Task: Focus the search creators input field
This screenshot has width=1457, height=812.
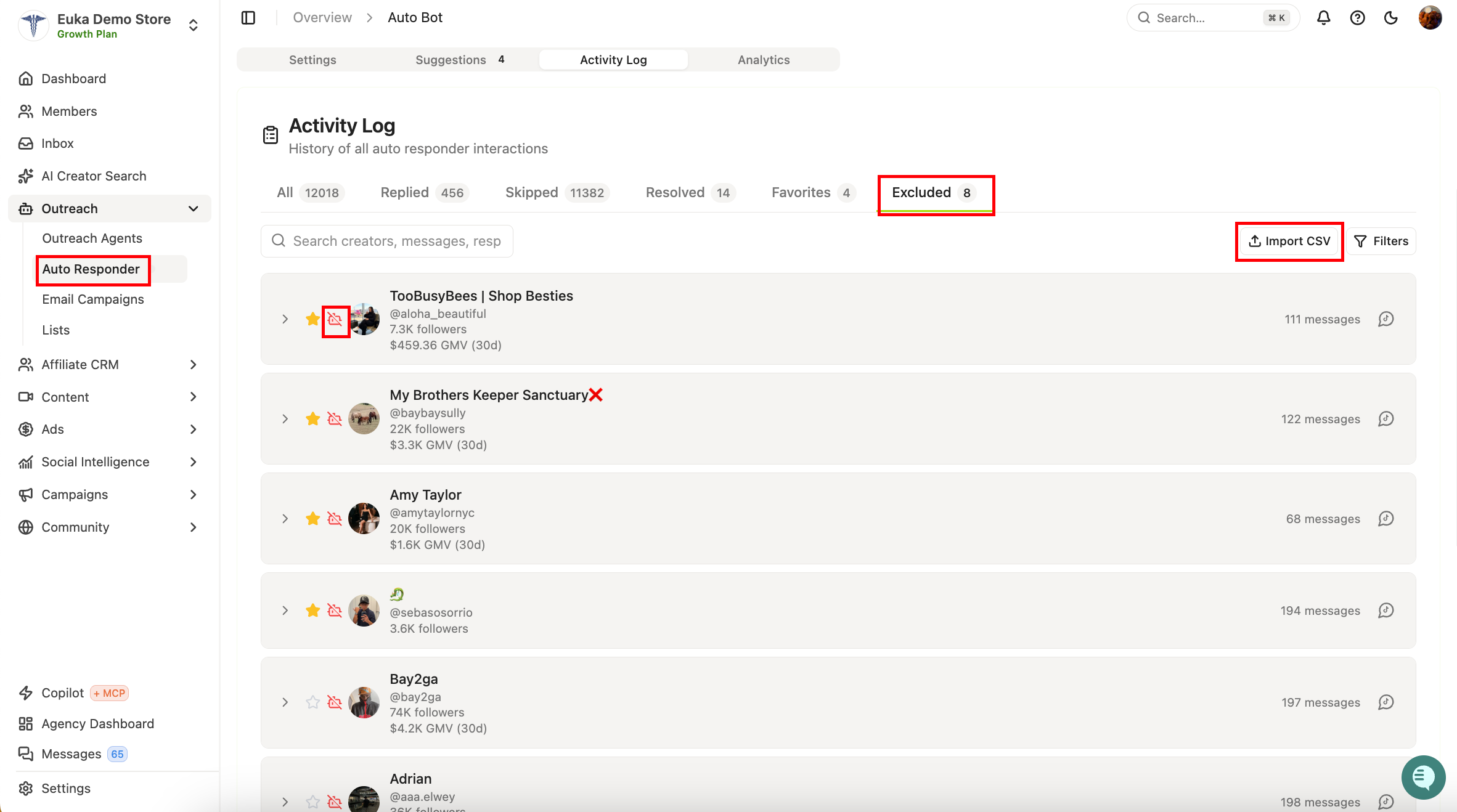Action: [x=387, y=241]
